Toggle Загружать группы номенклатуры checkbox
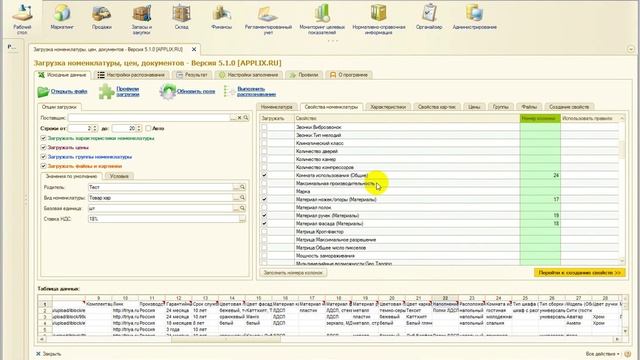 43,157
